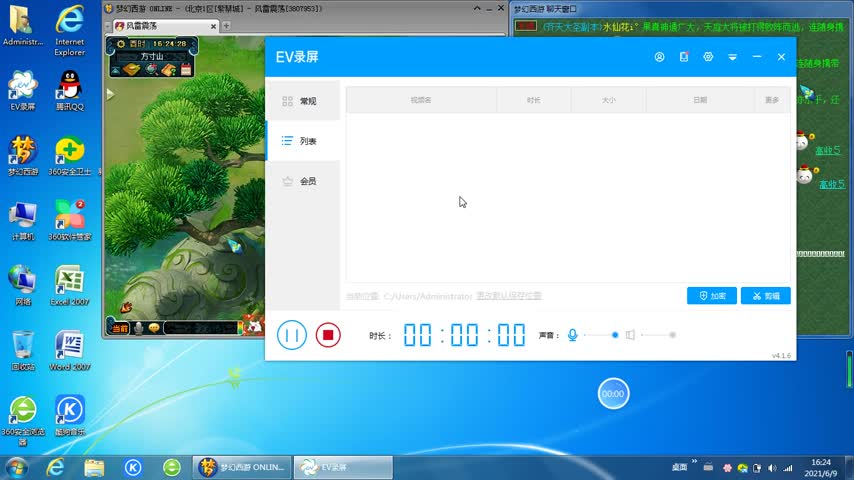The height and width of the screenshot is (480, 854).
Task: Expand the arrow on the game's left edge
Action: (110, 94)
